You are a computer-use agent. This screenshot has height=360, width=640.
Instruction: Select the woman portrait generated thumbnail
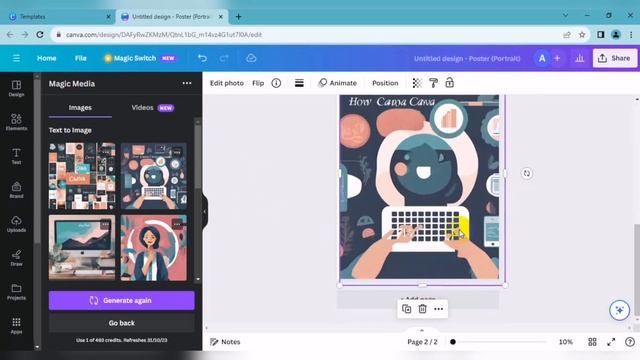153,248
